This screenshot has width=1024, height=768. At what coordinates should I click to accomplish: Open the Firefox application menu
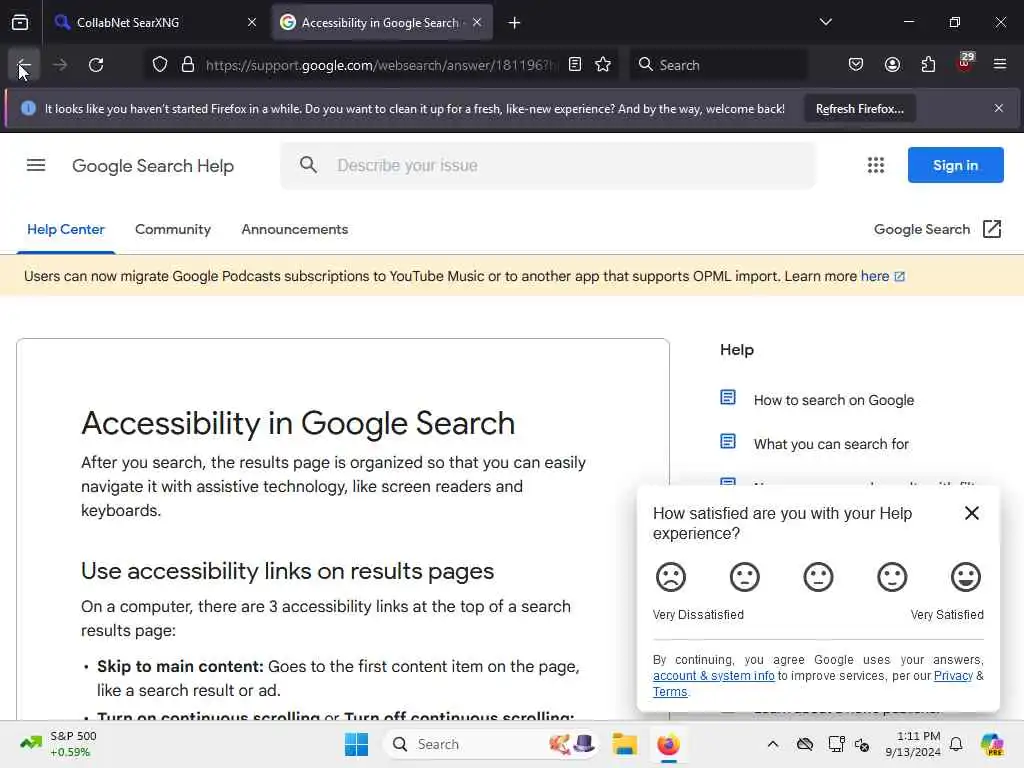[1000, 64]
